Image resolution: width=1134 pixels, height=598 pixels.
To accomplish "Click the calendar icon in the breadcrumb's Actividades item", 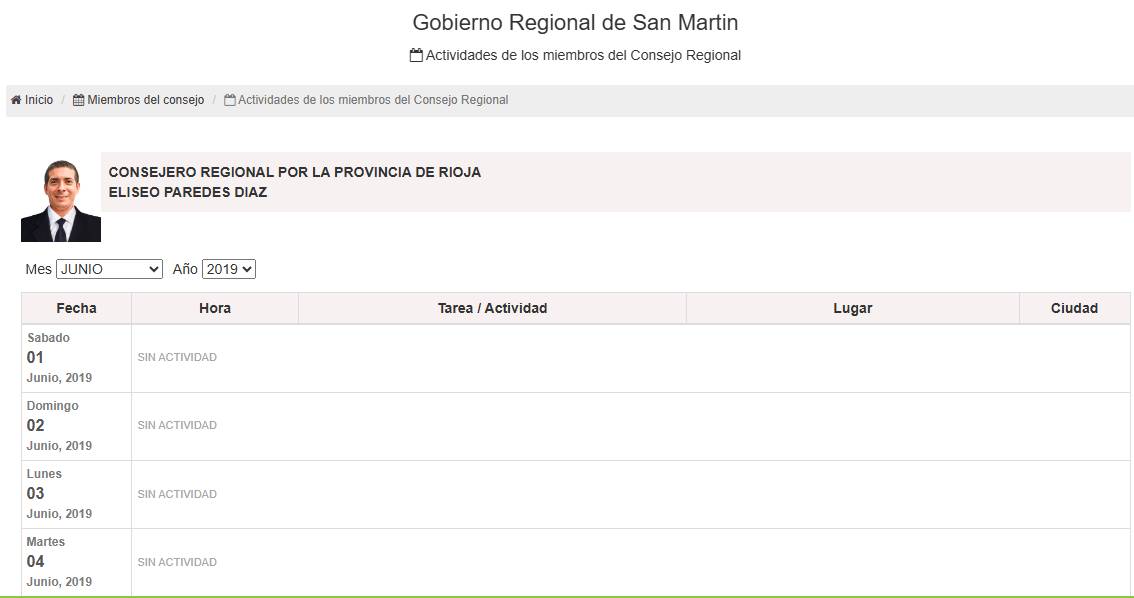I will point(230,100).
